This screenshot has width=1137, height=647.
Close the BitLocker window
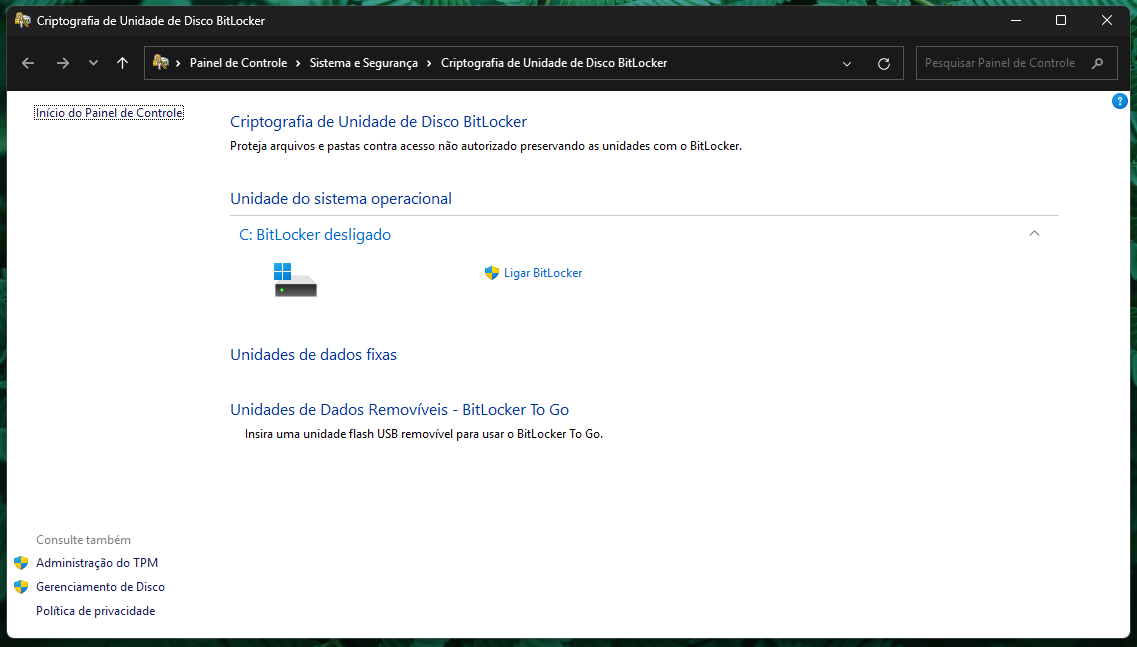pyautogui.click(x=1107, y=20)
